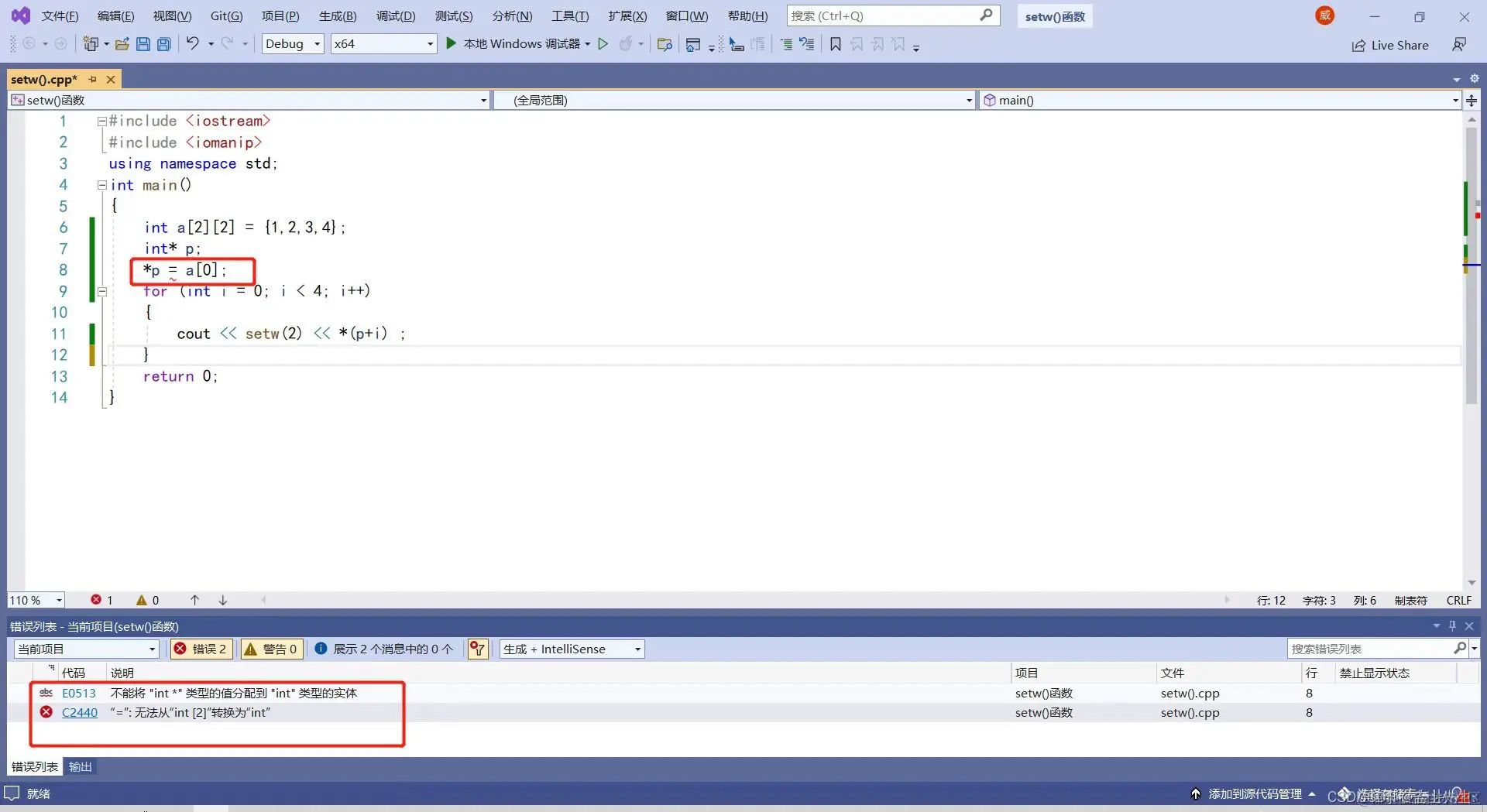
Task: Open the Edit menu
Action: click(x=116, y=15)
